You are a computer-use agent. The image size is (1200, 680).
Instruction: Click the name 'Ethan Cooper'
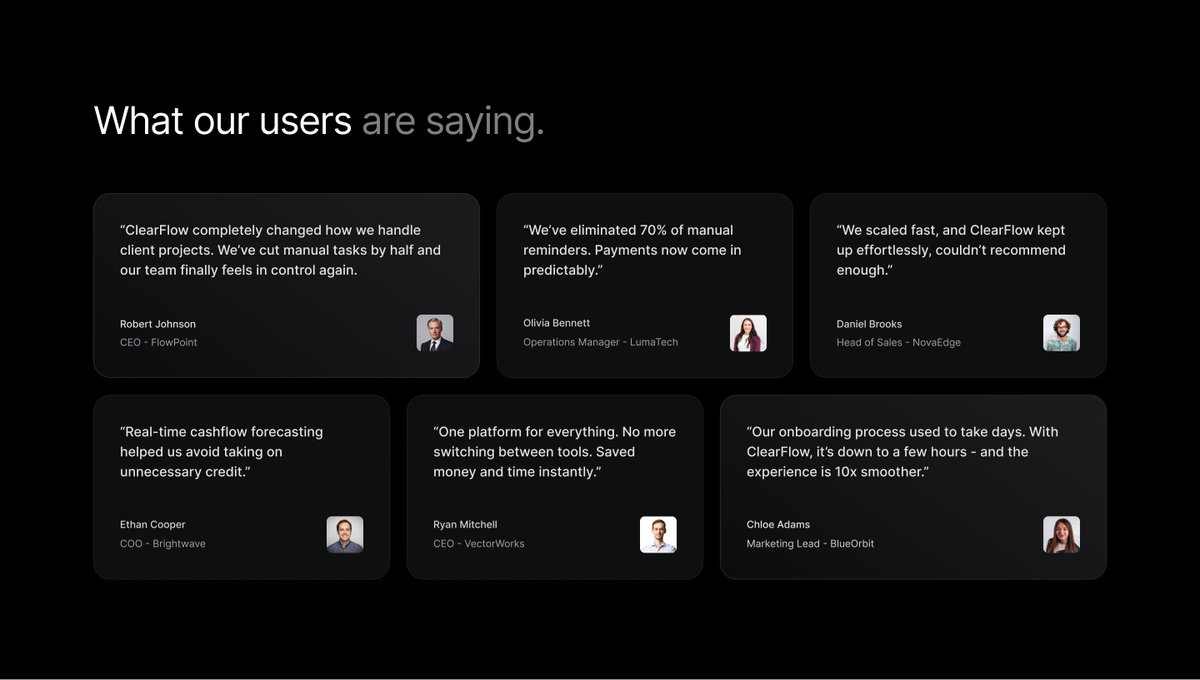(x=152, y=525)
